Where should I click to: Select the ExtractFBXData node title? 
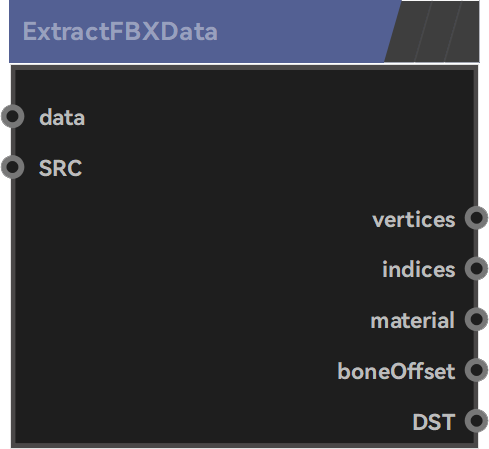coord(120,32)
